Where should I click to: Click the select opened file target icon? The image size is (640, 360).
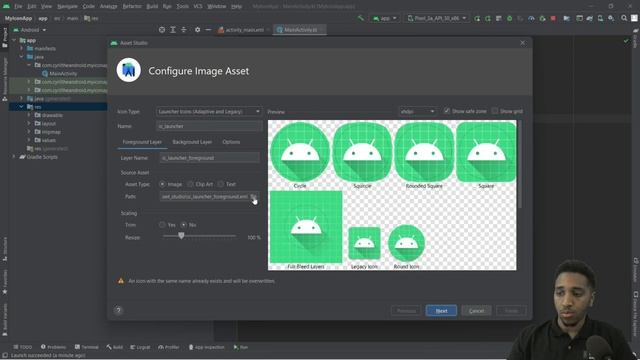point(162,30)
